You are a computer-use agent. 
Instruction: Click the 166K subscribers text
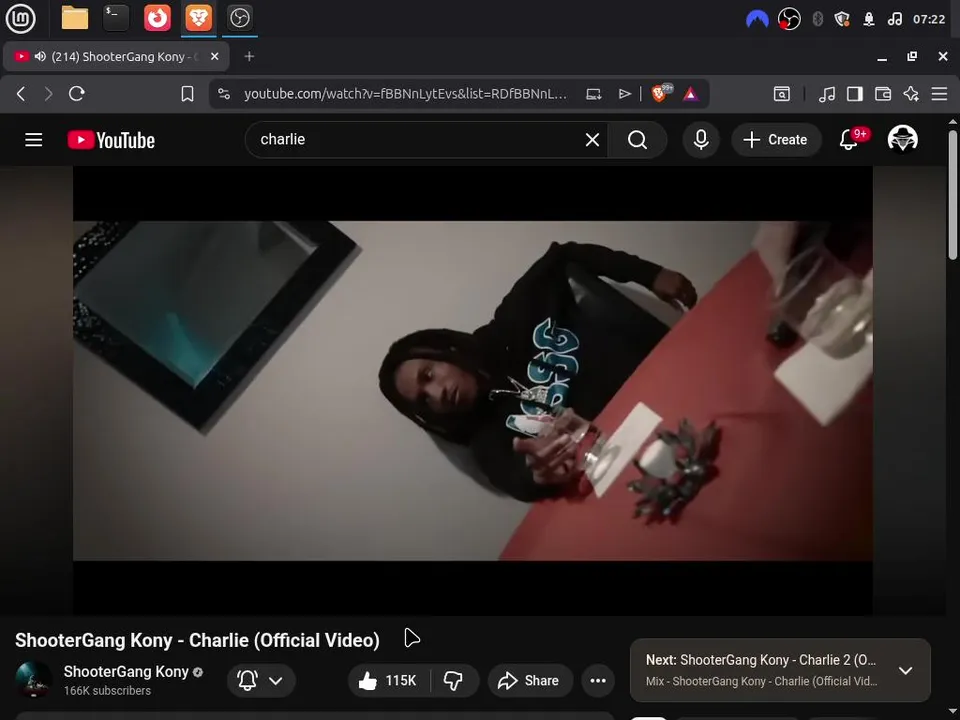(x=107, y=691)
